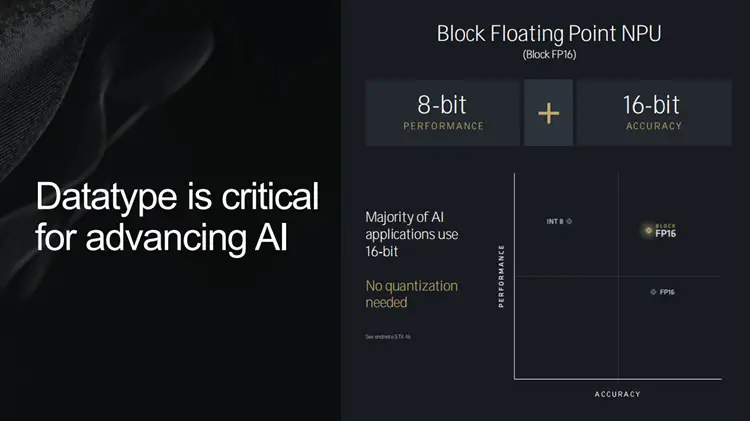750x421 pixels.
Task: Select the 16-bit Accuracy box
Action: tap(654, 113)
